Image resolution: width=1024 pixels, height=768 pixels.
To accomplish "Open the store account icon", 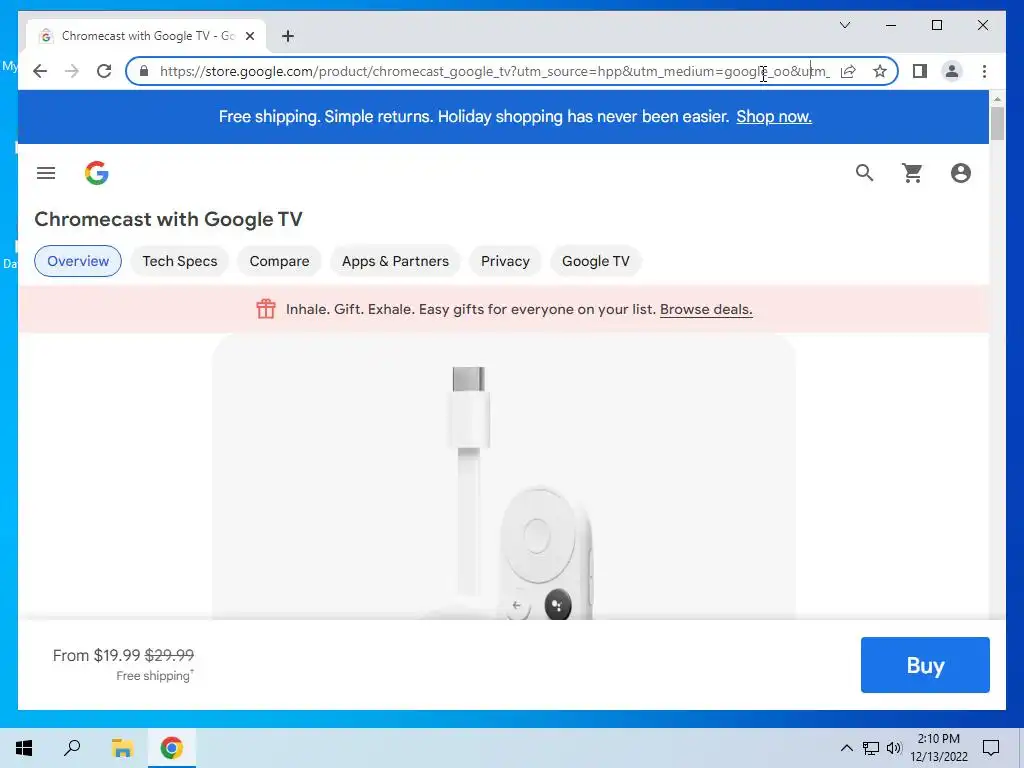I will pyautogui.click(x=961, y=173).
